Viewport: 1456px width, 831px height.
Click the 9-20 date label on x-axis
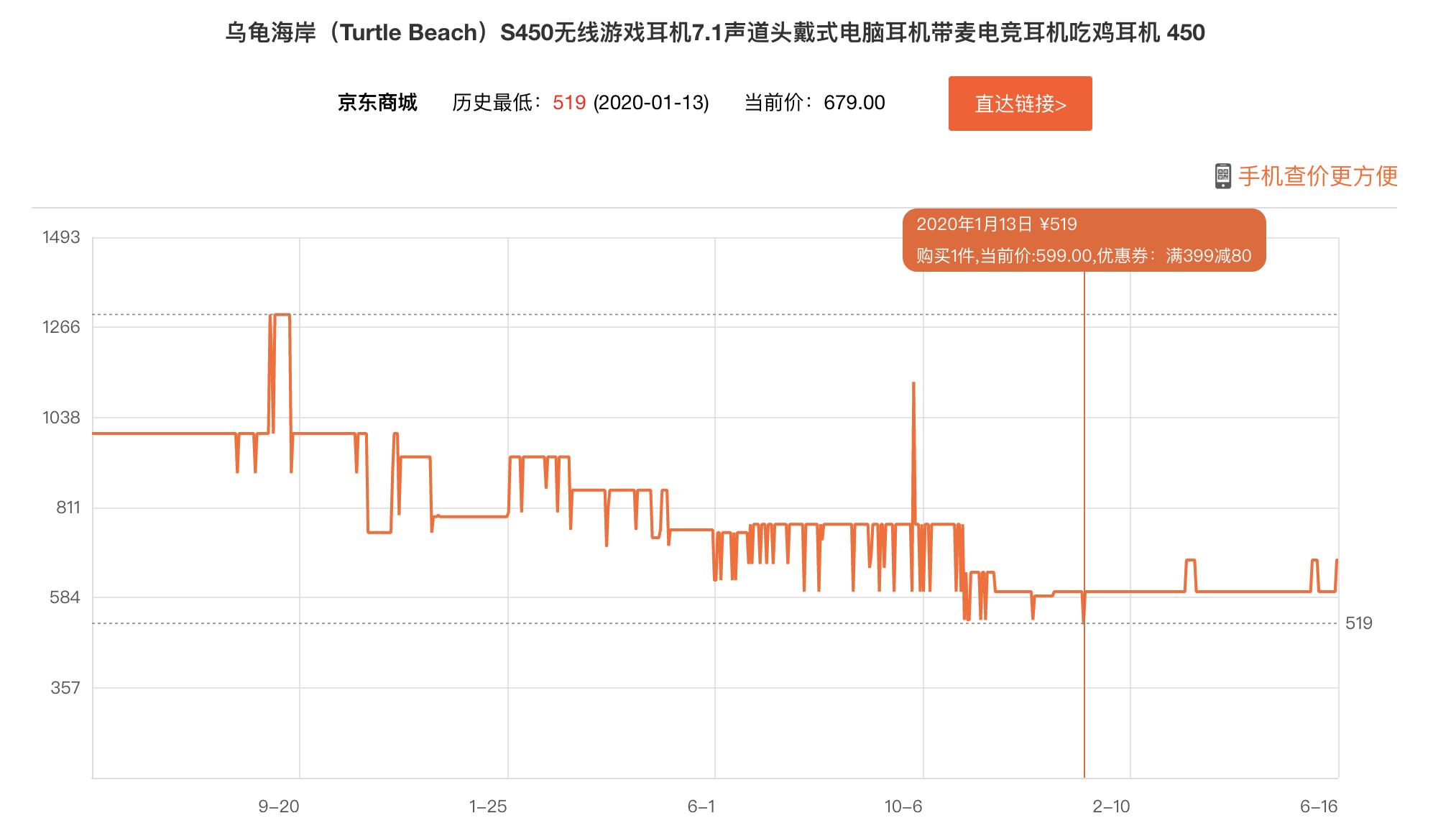click(279, 807)
